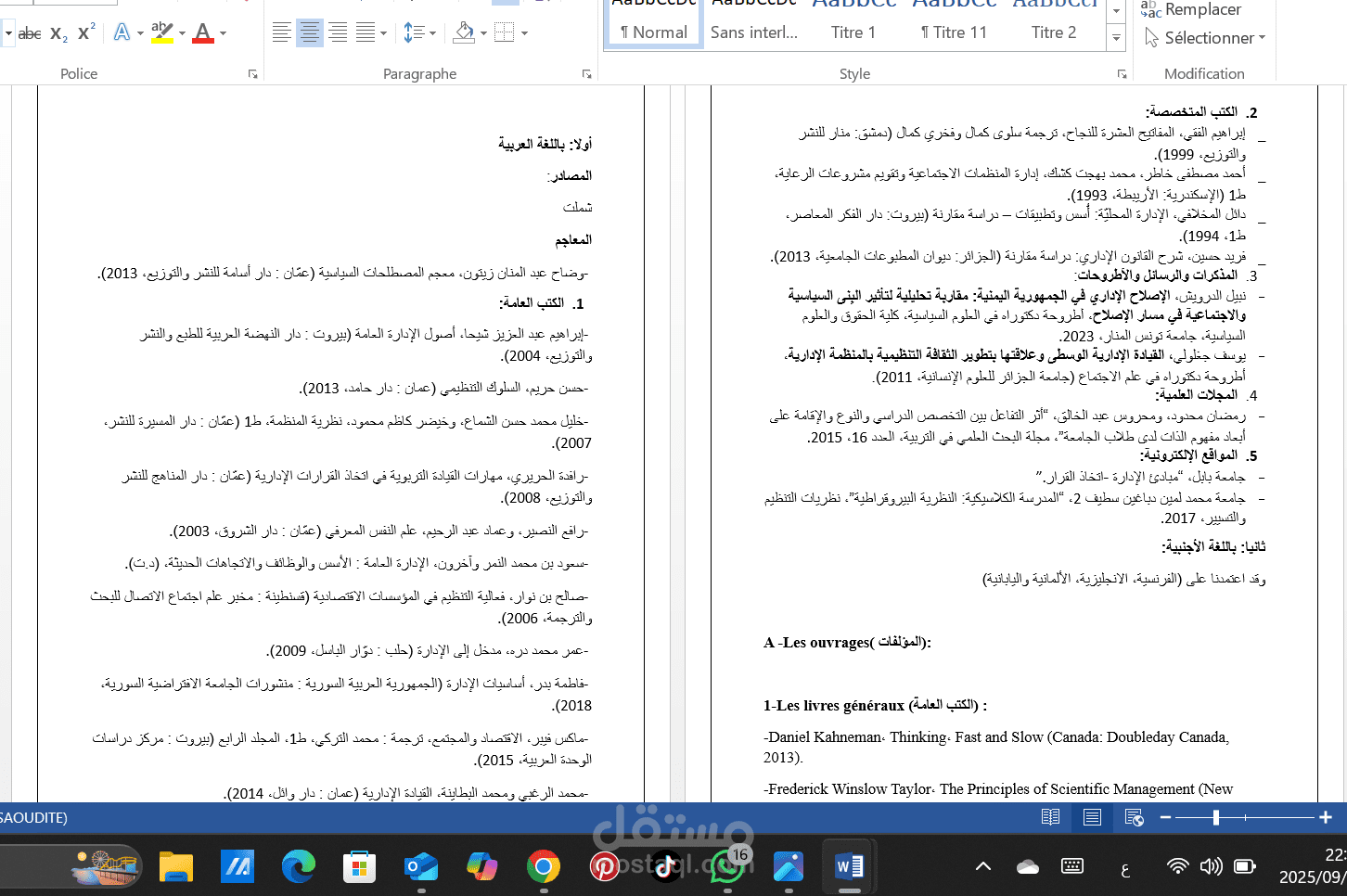Apply paragraph shading fill
Image resolution: width=1347 pixels, height=896 pixels.
[464, 33]
